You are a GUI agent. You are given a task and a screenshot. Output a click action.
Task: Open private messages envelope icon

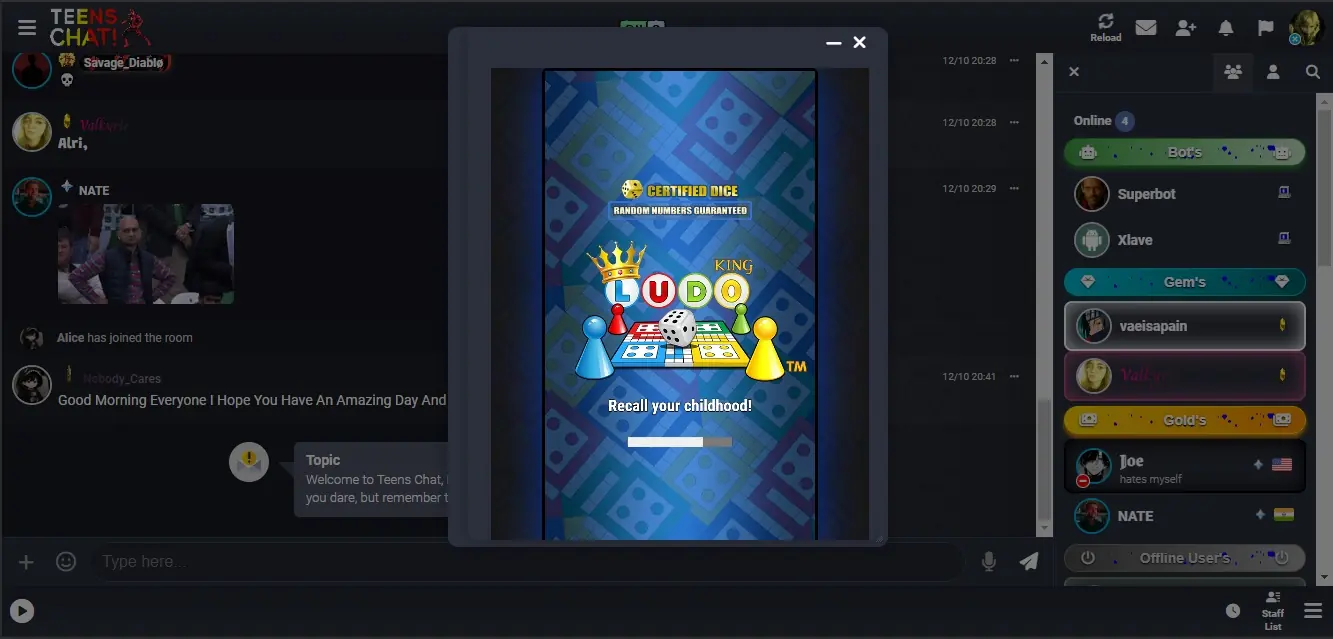pos(1146,28)
